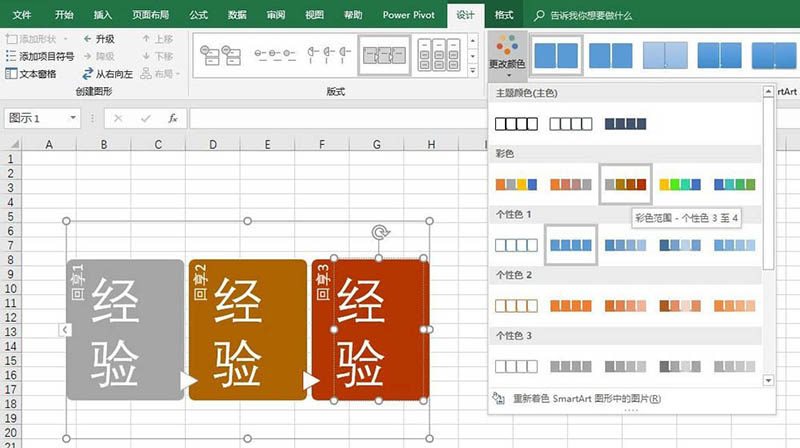Open the 插入 ribbon tab
This screenshot has width=800, height=448.
click(103, 15)
